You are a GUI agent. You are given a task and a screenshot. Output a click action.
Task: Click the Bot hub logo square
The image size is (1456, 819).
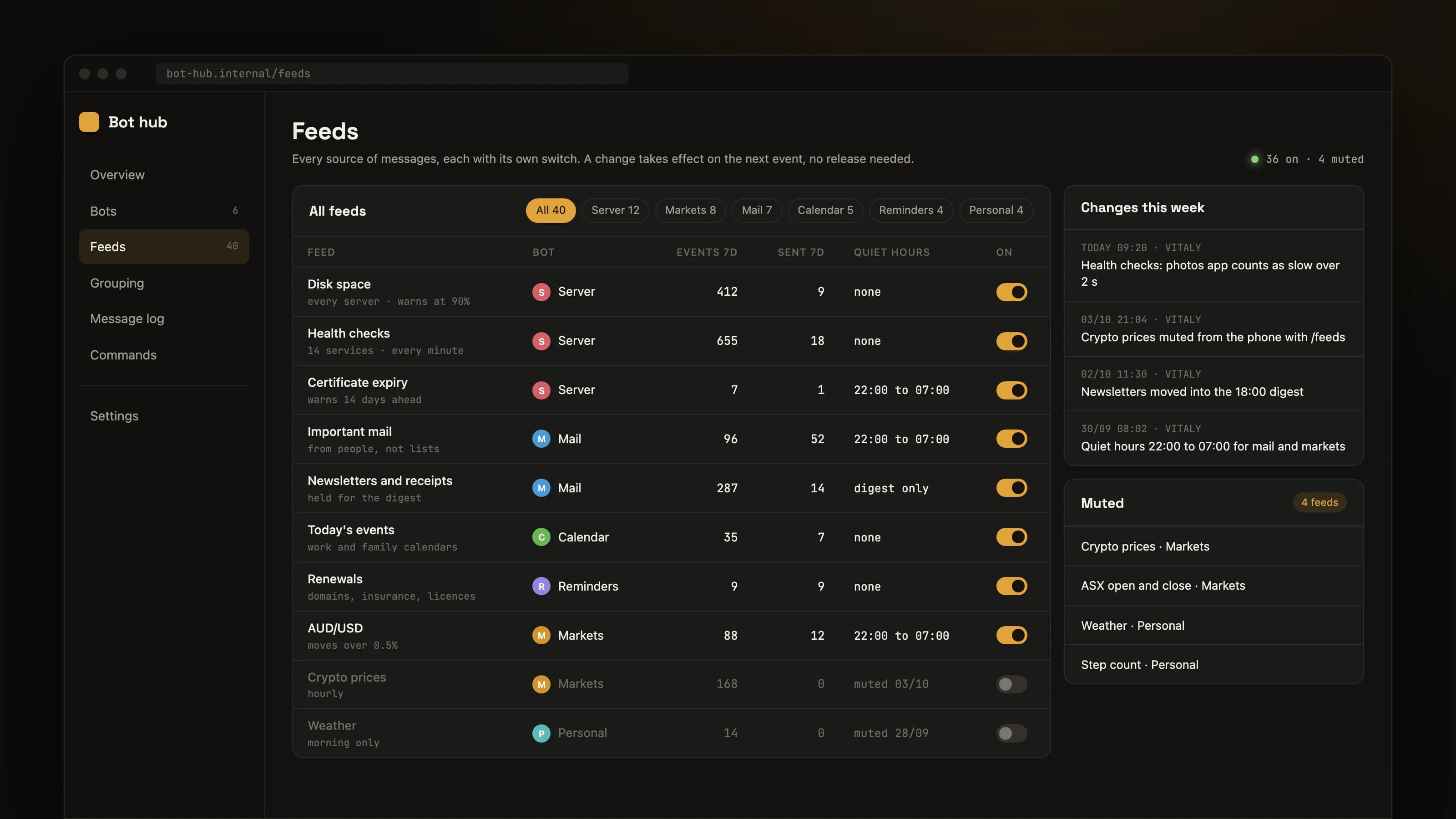pos(89,122)
